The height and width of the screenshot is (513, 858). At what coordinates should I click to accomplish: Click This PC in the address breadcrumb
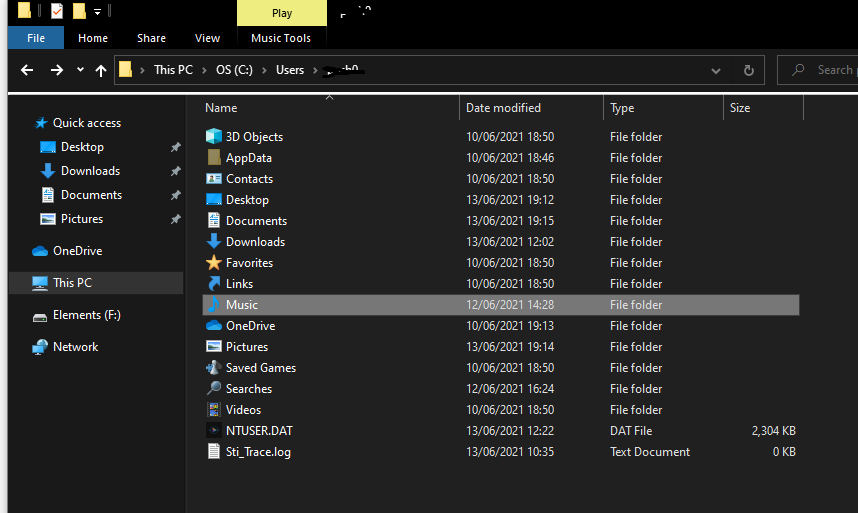pos(173,70)
